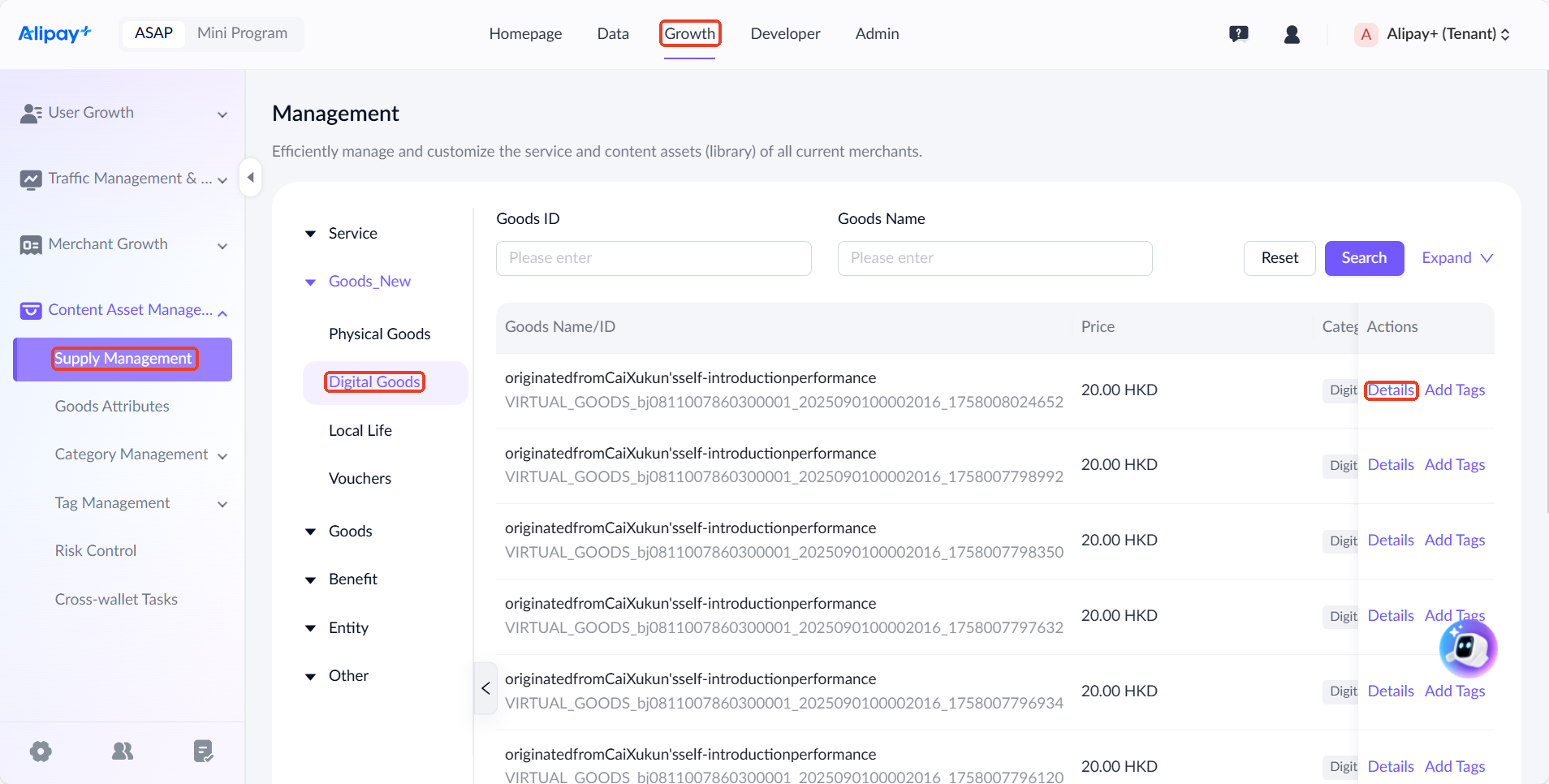1549x784 pixels.
Task: Collapse the left sidebar with arrow handle
Action: tap(250, 178)
